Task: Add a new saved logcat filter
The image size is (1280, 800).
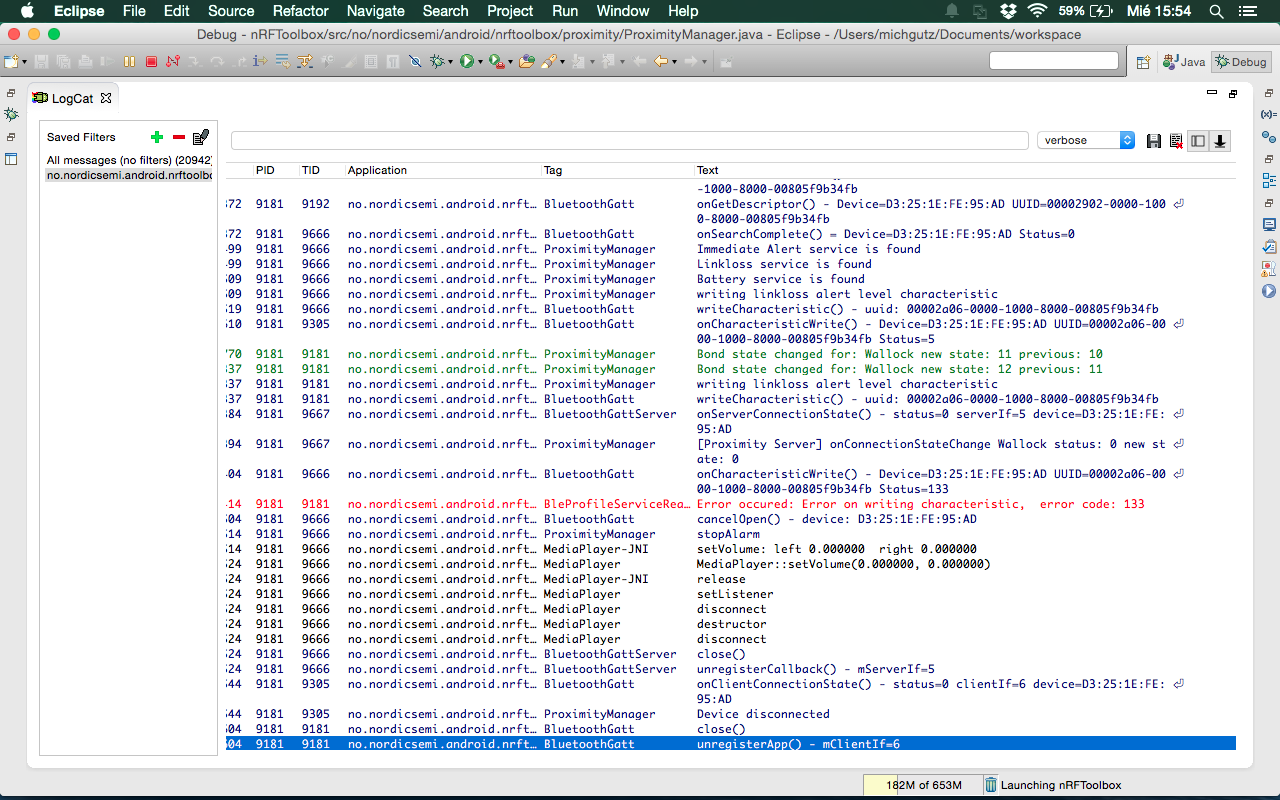Action: click(156, 137)
